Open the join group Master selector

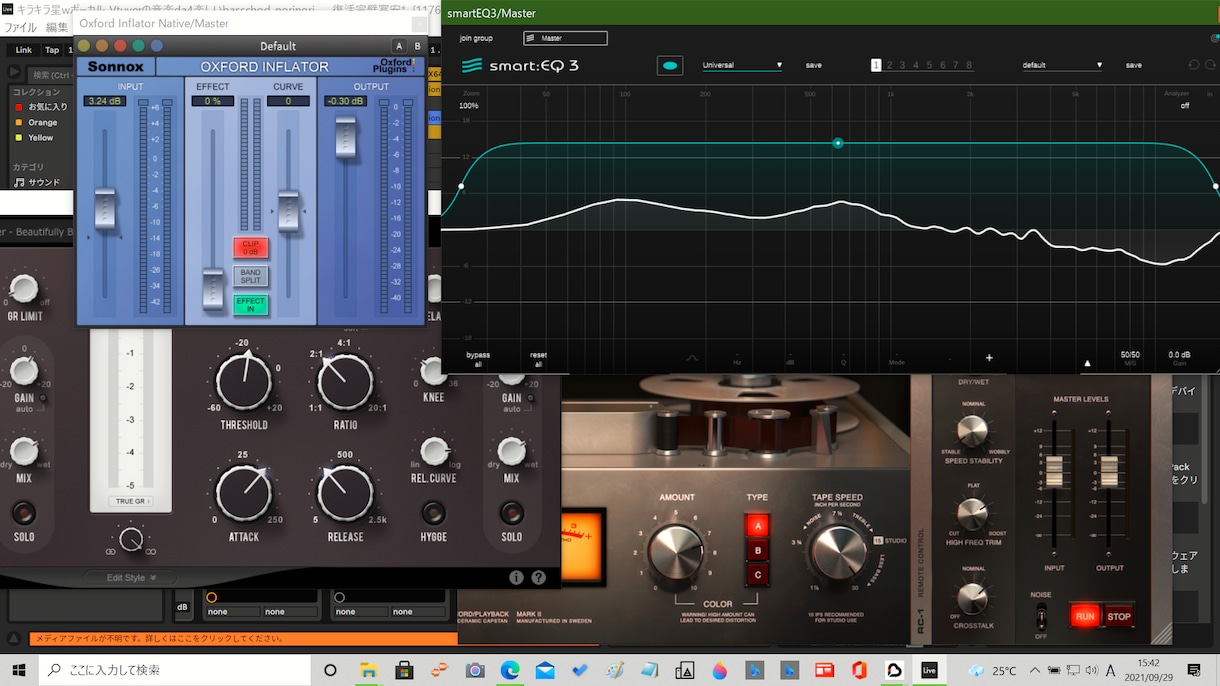click(565, 38)
